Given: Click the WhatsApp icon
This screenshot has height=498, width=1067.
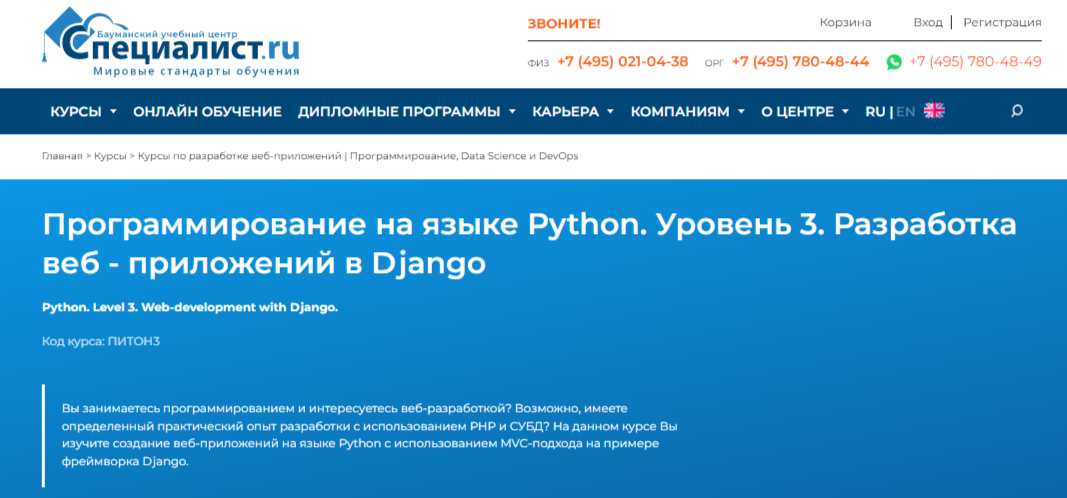Looking at the screenshot, I should coord(894,62).
